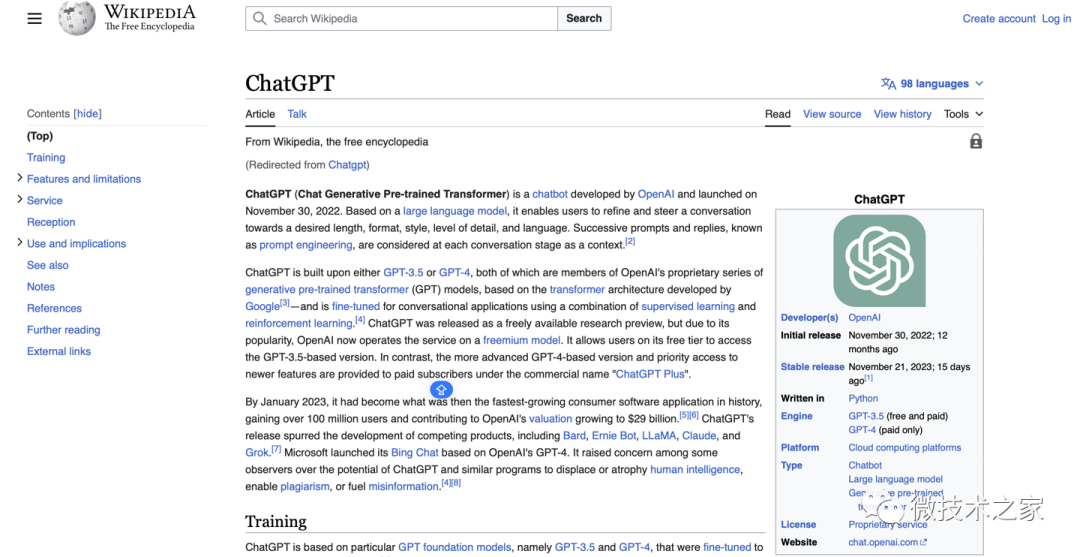
Task: Click the Search button
Action: (x=584, y=19)
